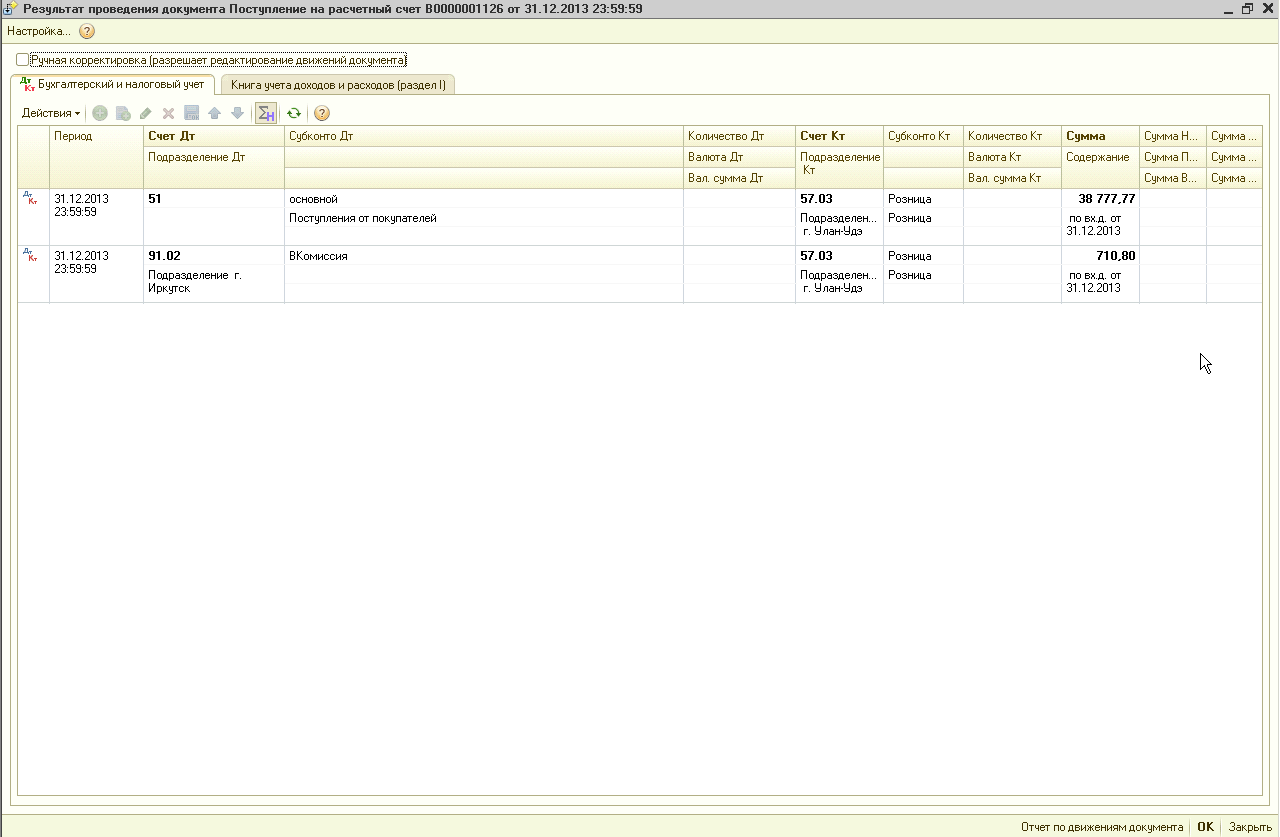This screenshot has height=837, width=1280.
Task: Click the red X delete icon
Action: (168, 114)
